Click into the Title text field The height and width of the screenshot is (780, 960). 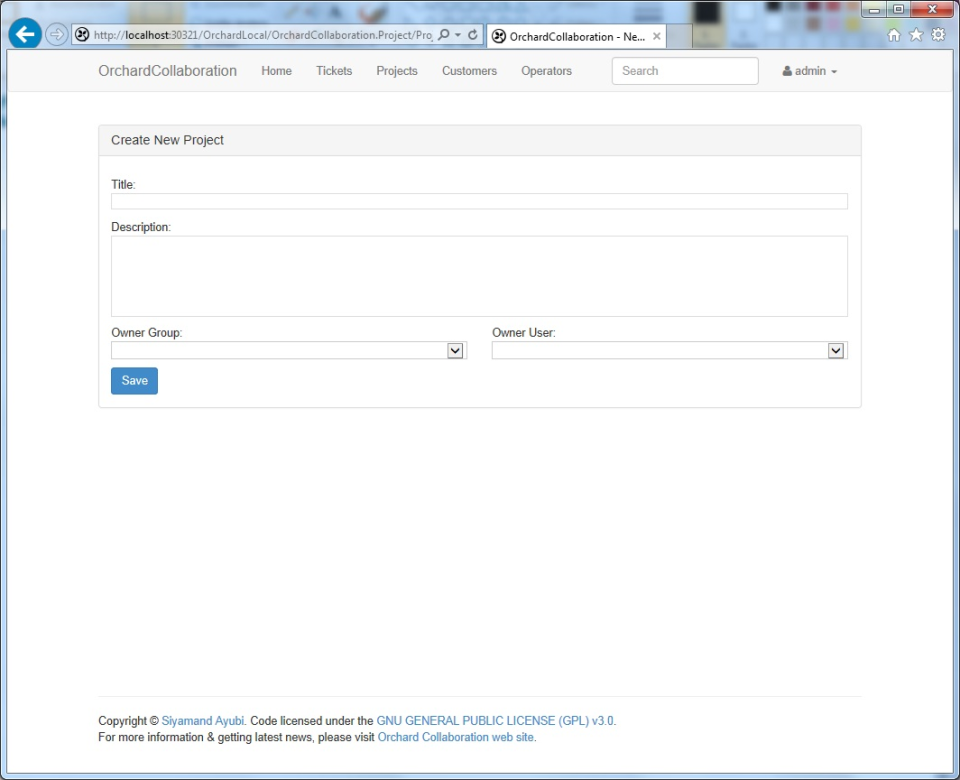click(479, 201)
